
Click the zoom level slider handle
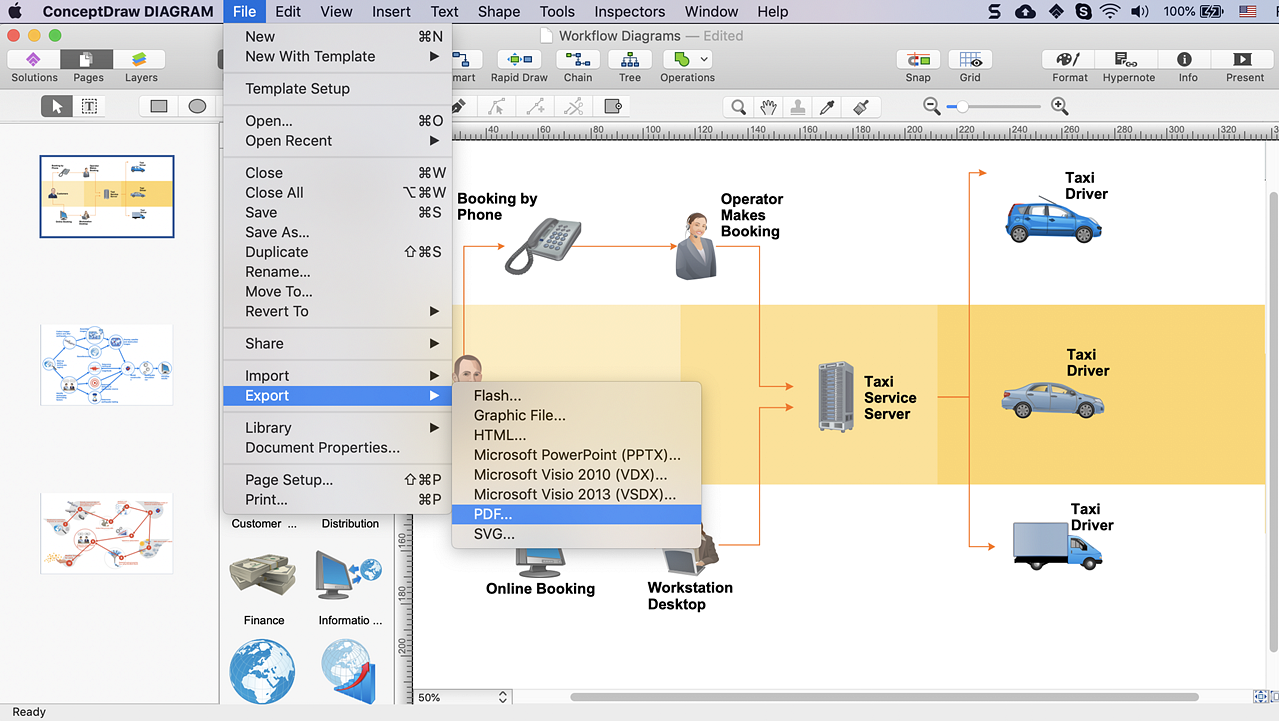[962, 106]
